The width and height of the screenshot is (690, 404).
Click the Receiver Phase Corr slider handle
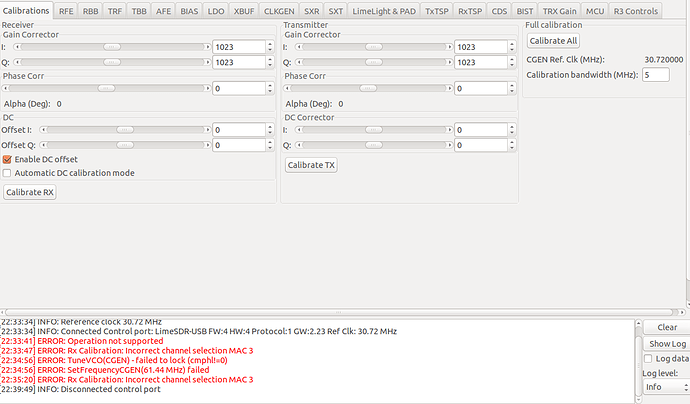[x=106, y=88]
